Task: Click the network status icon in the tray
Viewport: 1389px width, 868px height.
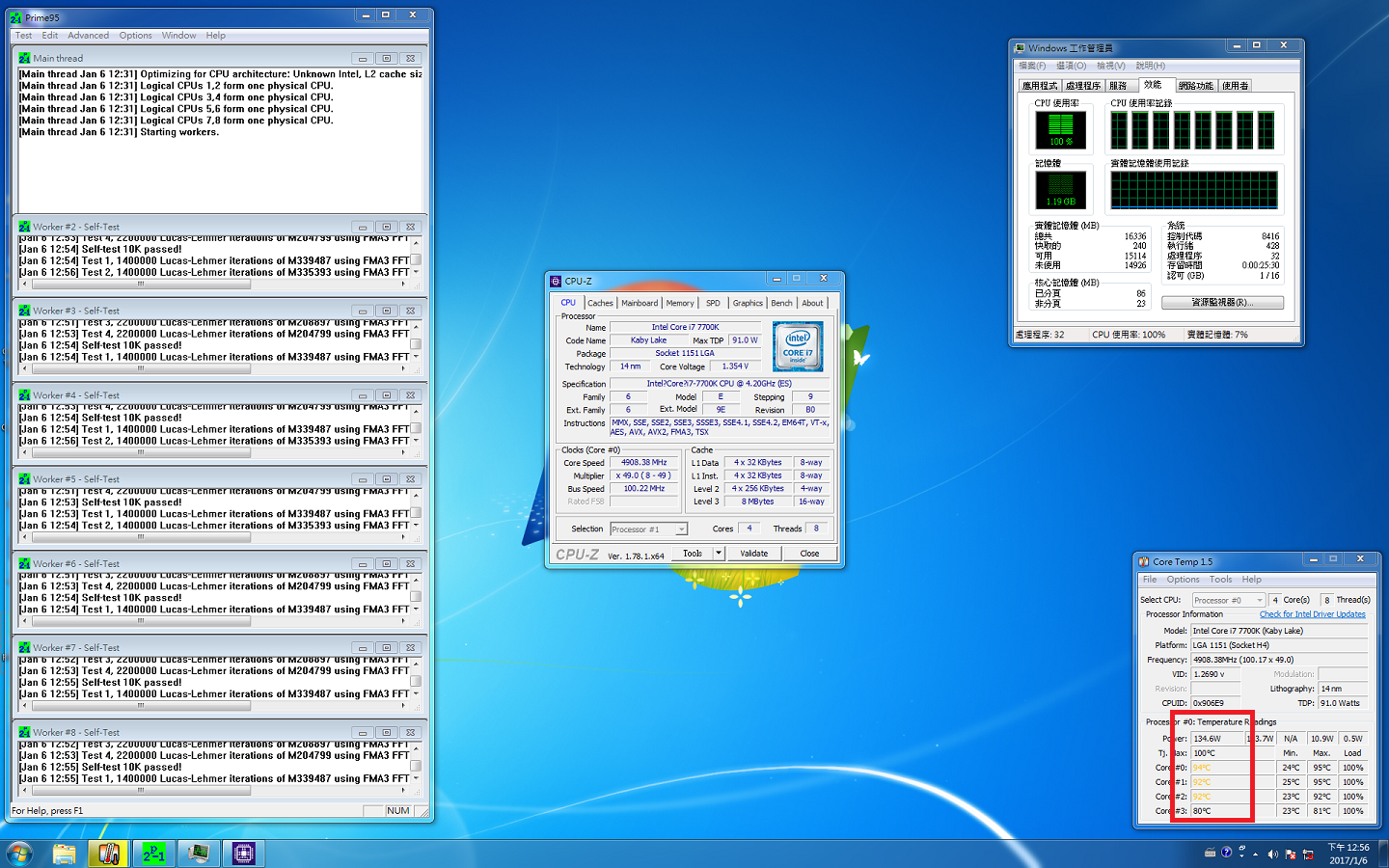Action: (x=1308, y=854)
